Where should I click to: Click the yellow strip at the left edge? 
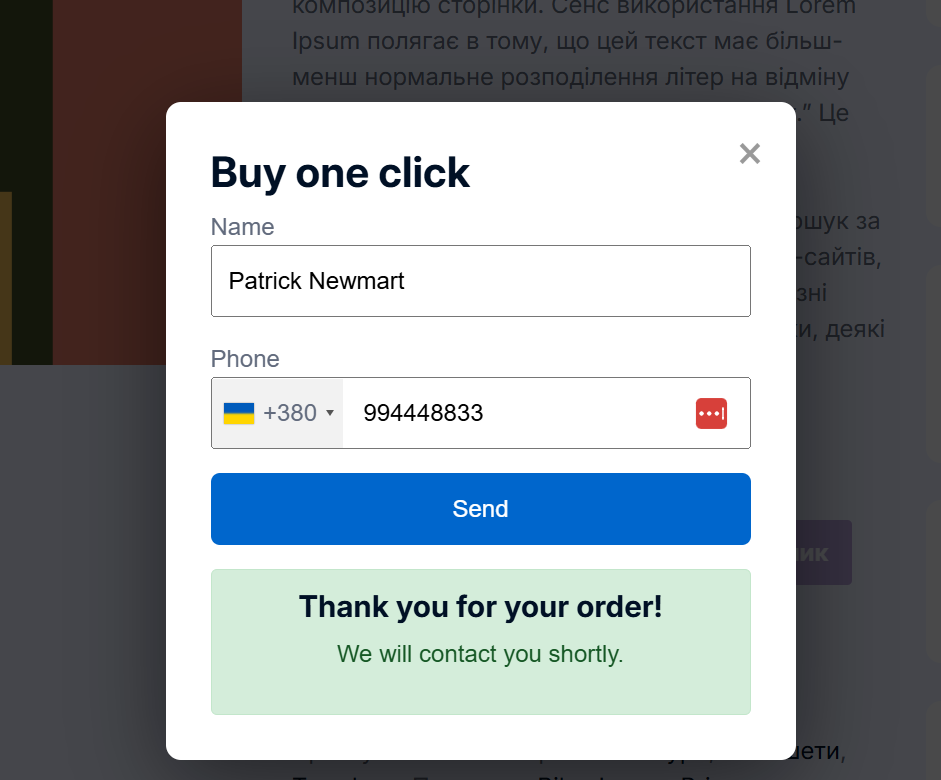[x=5, y=278]
